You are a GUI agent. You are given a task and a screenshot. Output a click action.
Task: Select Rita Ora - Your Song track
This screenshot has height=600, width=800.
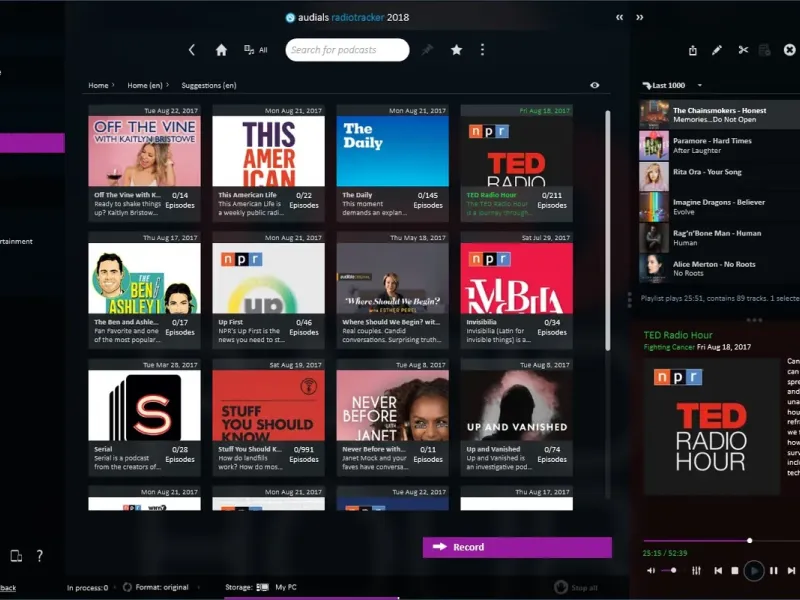click(x=719, y=176)
